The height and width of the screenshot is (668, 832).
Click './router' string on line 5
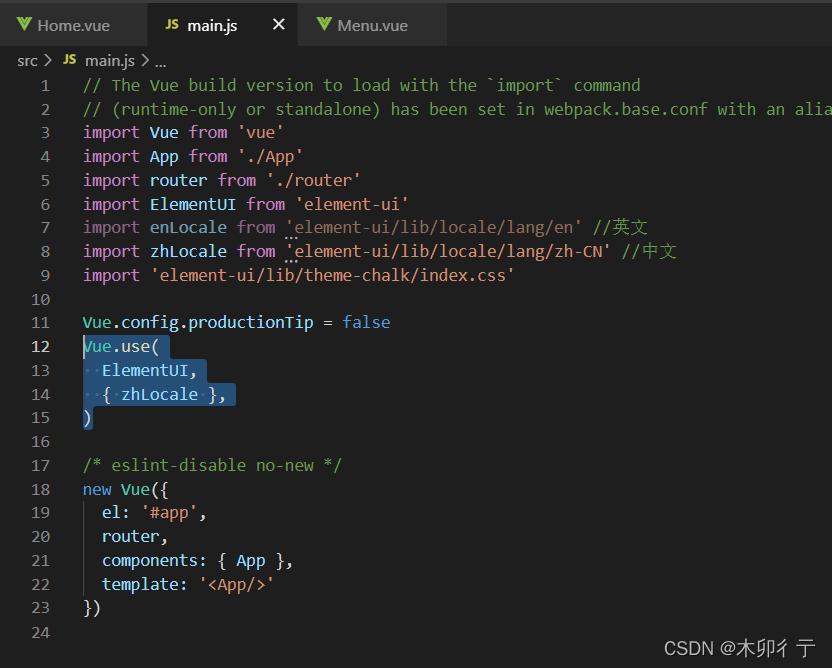tap(314, 180)
